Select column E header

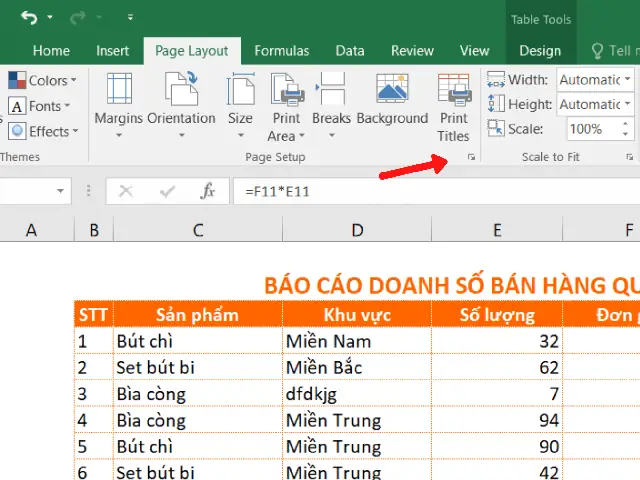(x=497, y=230)
